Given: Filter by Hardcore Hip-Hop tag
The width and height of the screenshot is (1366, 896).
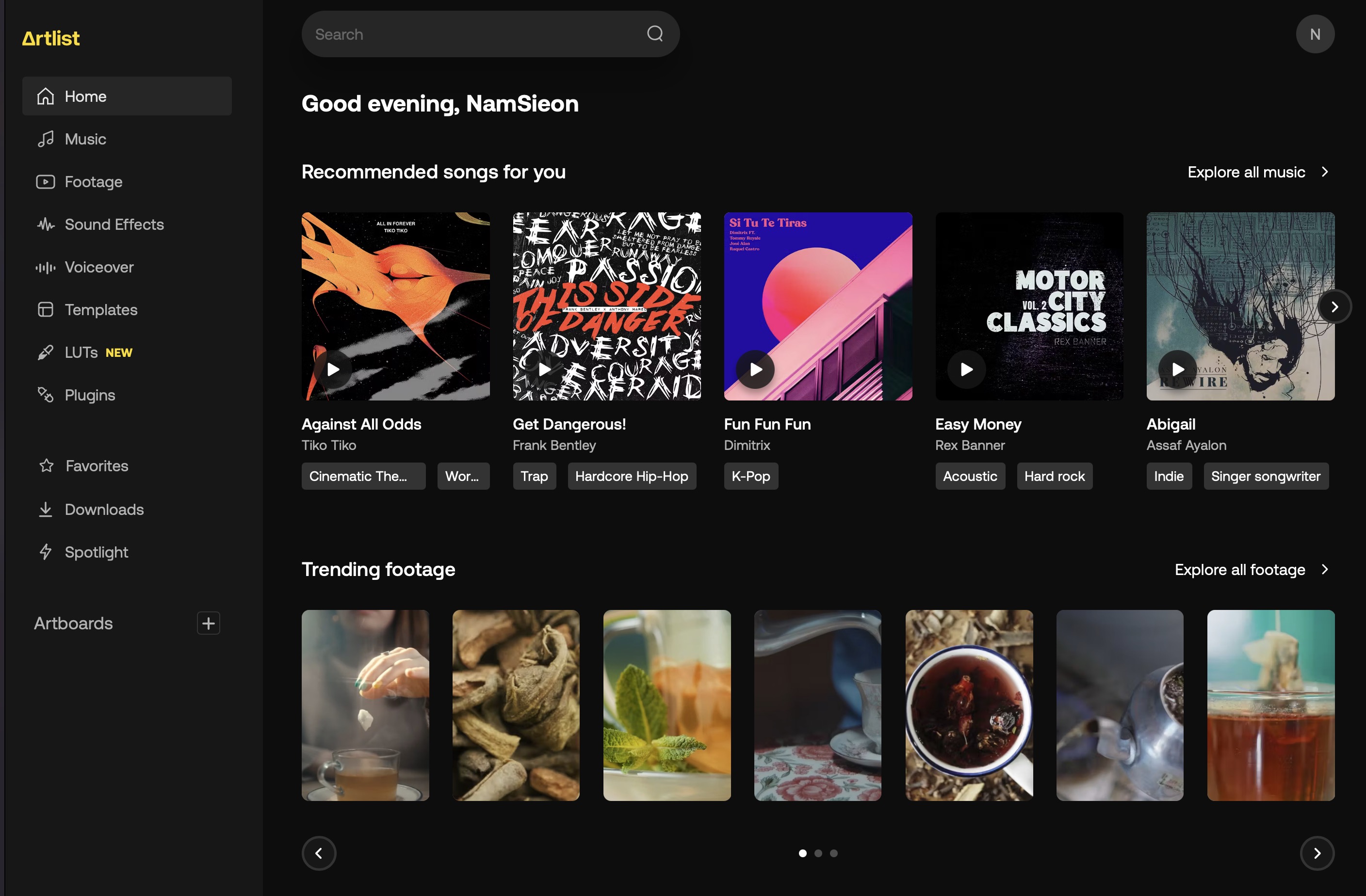Looking at the screenshot, I should [632, 476].
